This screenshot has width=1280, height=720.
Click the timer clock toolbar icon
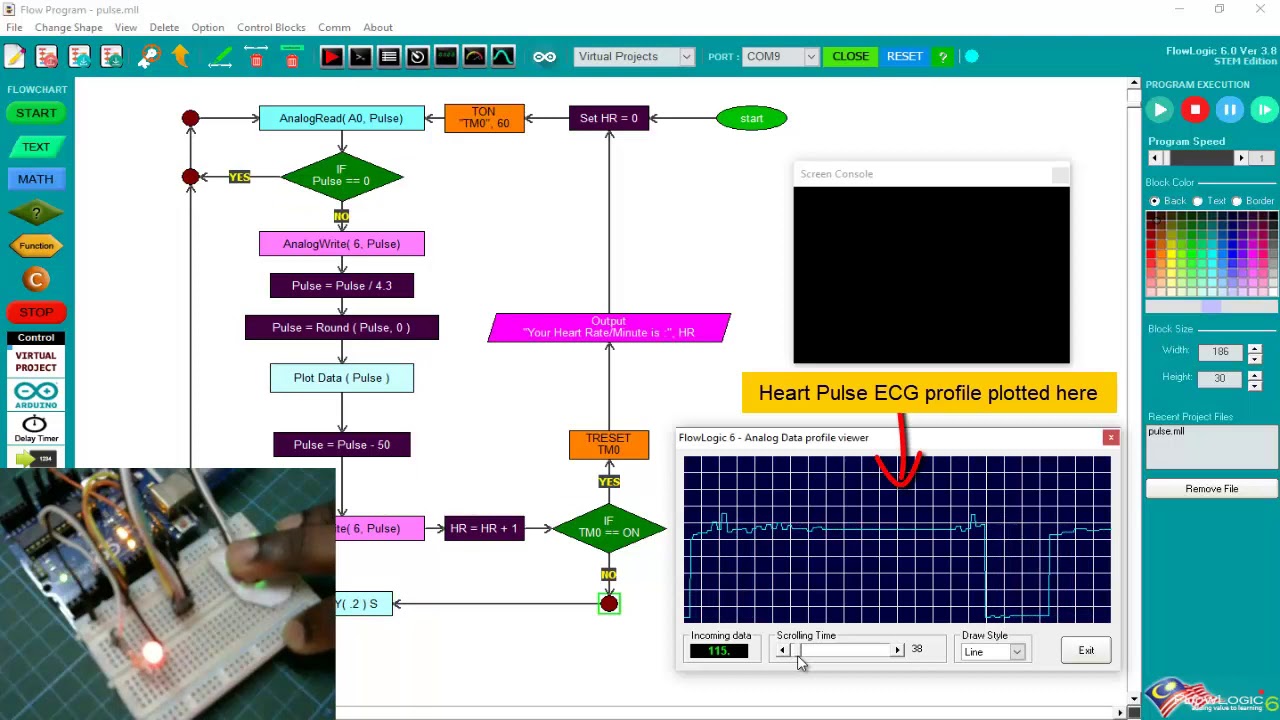[x=417, y=57]
